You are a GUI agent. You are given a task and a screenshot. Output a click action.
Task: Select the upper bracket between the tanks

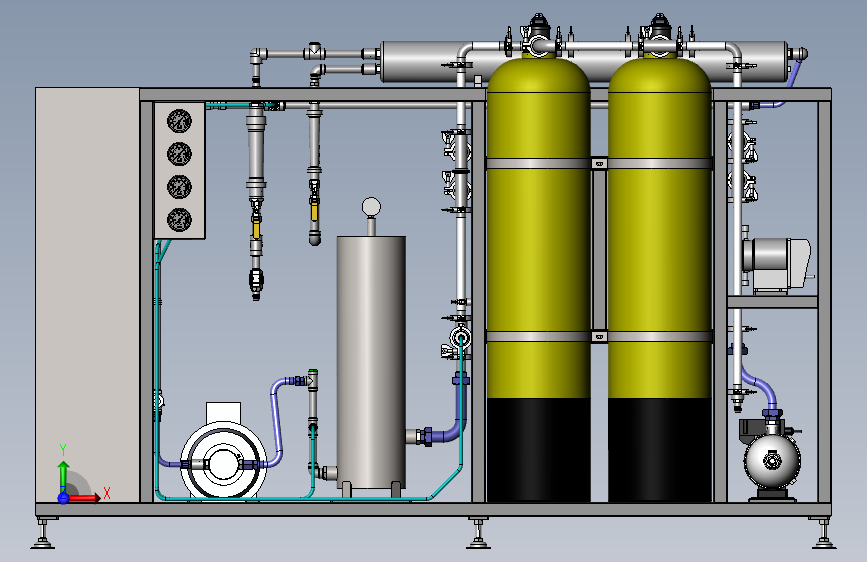click(x=599, y=163)
